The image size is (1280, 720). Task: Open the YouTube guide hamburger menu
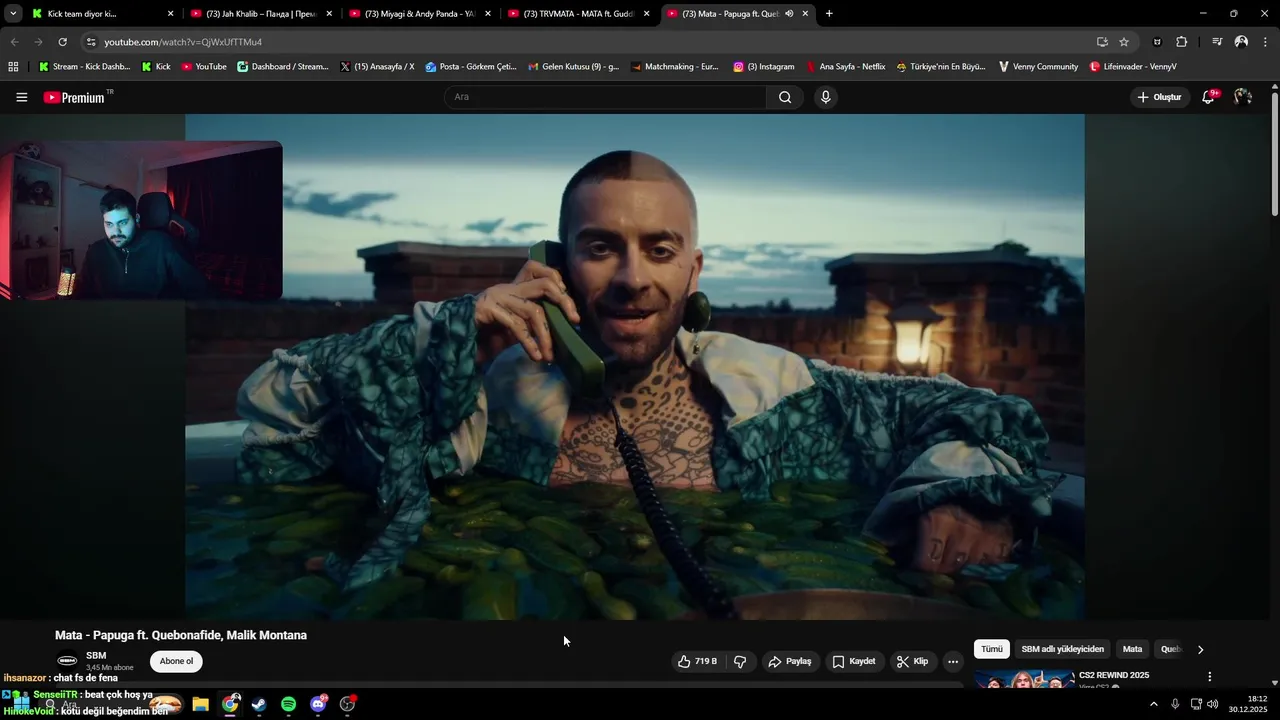click(21, 97)
